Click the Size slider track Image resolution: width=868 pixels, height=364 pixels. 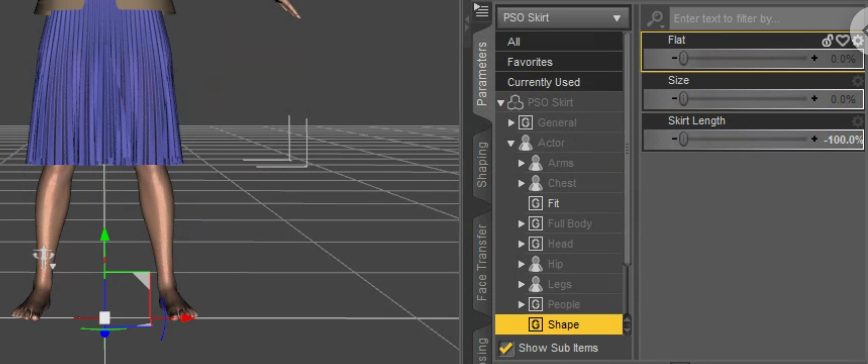tap(744, 99)
